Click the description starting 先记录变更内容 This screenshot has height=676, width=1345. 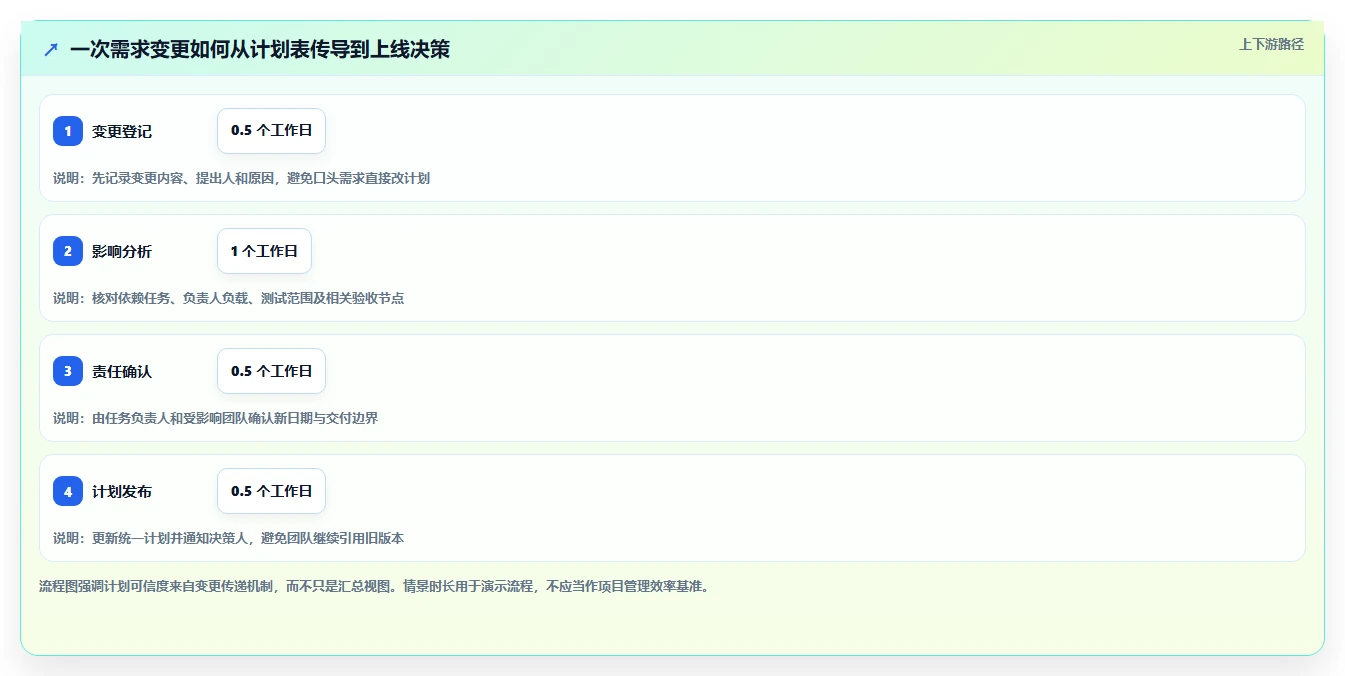242,178
